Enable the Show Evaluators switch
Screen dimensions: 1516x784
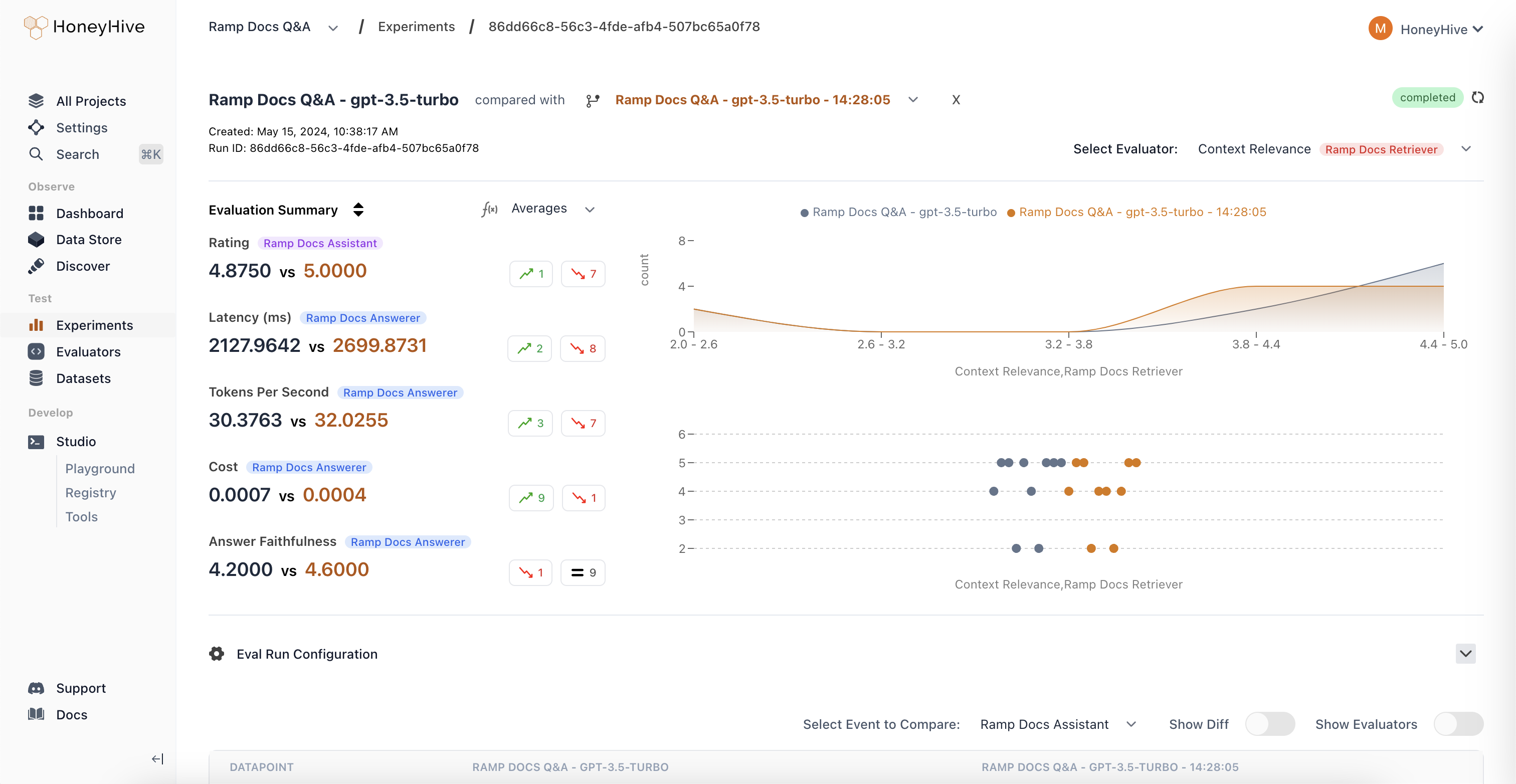point(1458,724)
